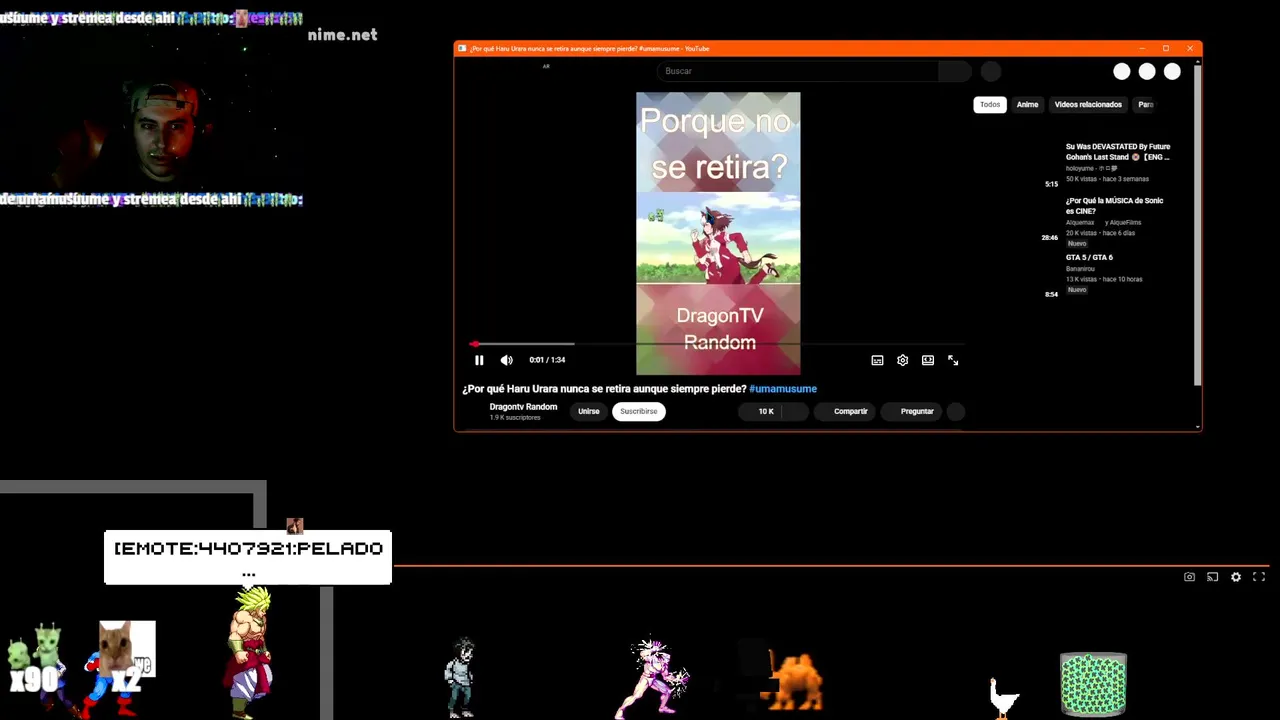Viewport: 1280px width, 720px height.
Task: Select the Anime filter chip
Action: tap(1027, 104)
